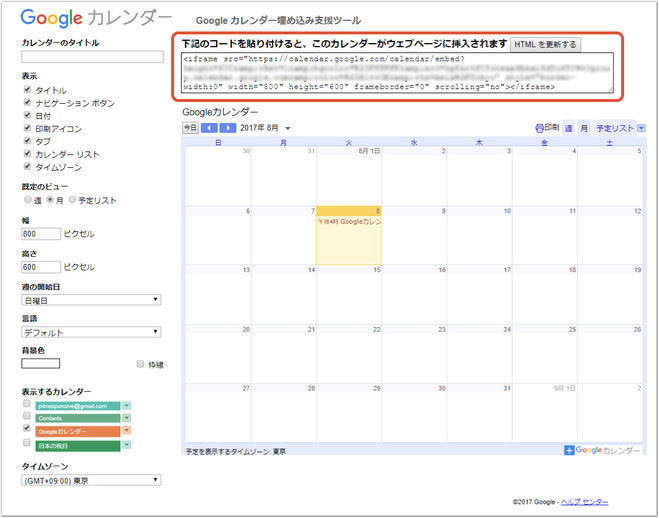Click the teal pikresponsive@gmail.com calendar bar
The width and height of the screenshot is (659, 518).
(x=78, y=406)
